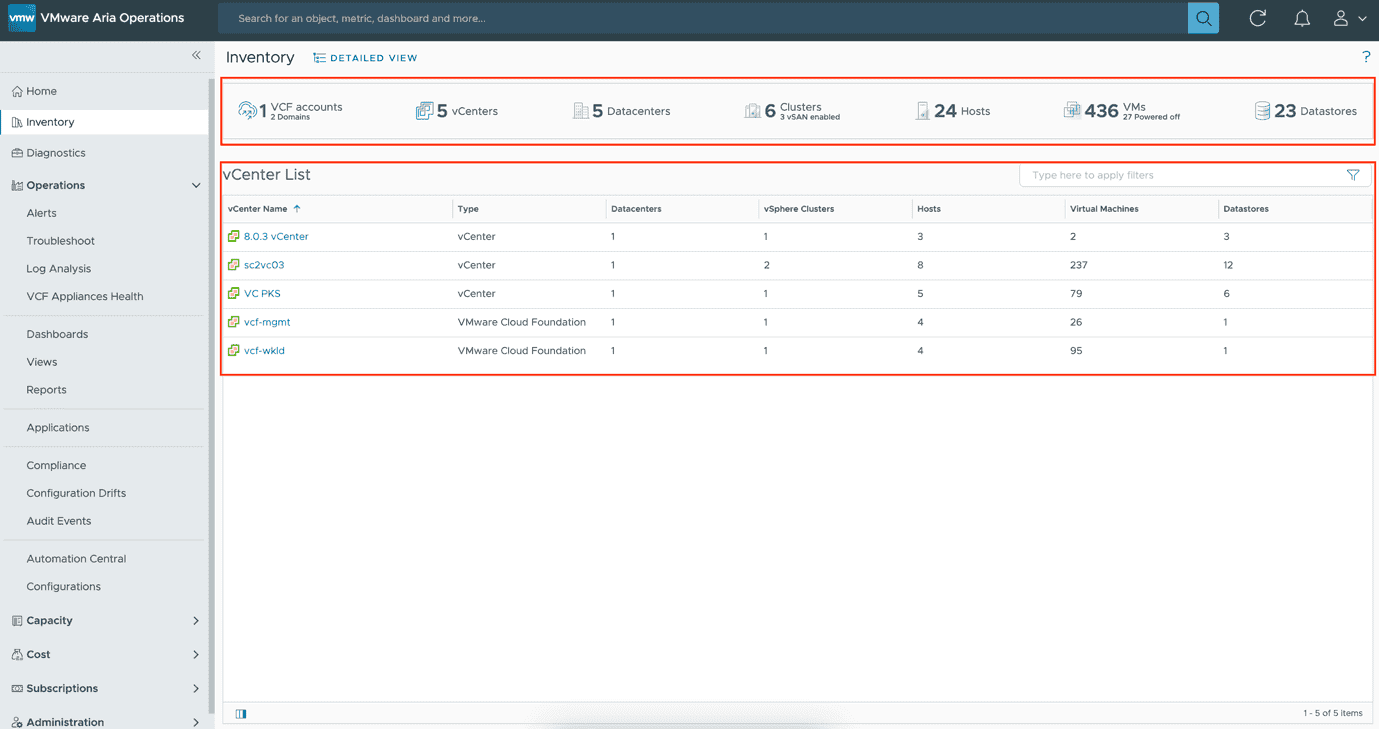Screen dimensions: 1379x729
Task: Expand the Administration section
Action: [196, 721]
